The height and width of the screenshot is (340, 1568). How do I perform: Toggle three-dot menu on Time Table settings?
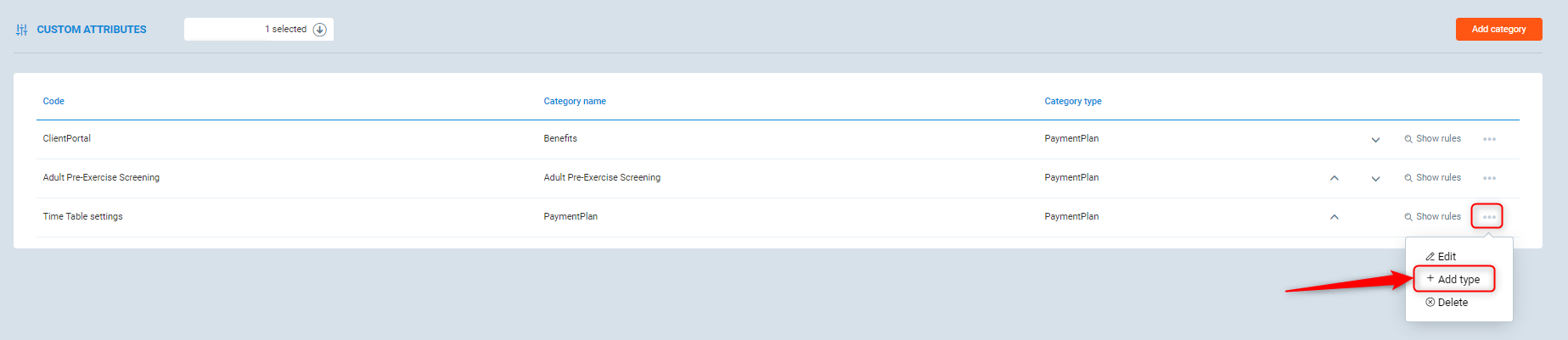[1488, 217]
